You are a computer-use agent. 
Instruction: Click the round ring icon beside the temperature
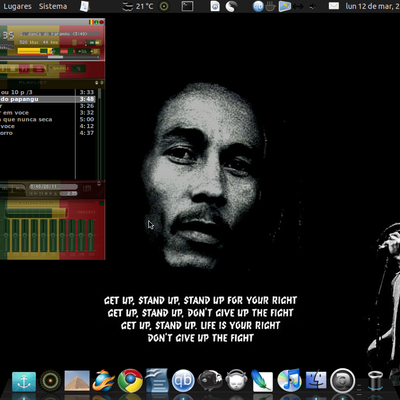[164, 6]
